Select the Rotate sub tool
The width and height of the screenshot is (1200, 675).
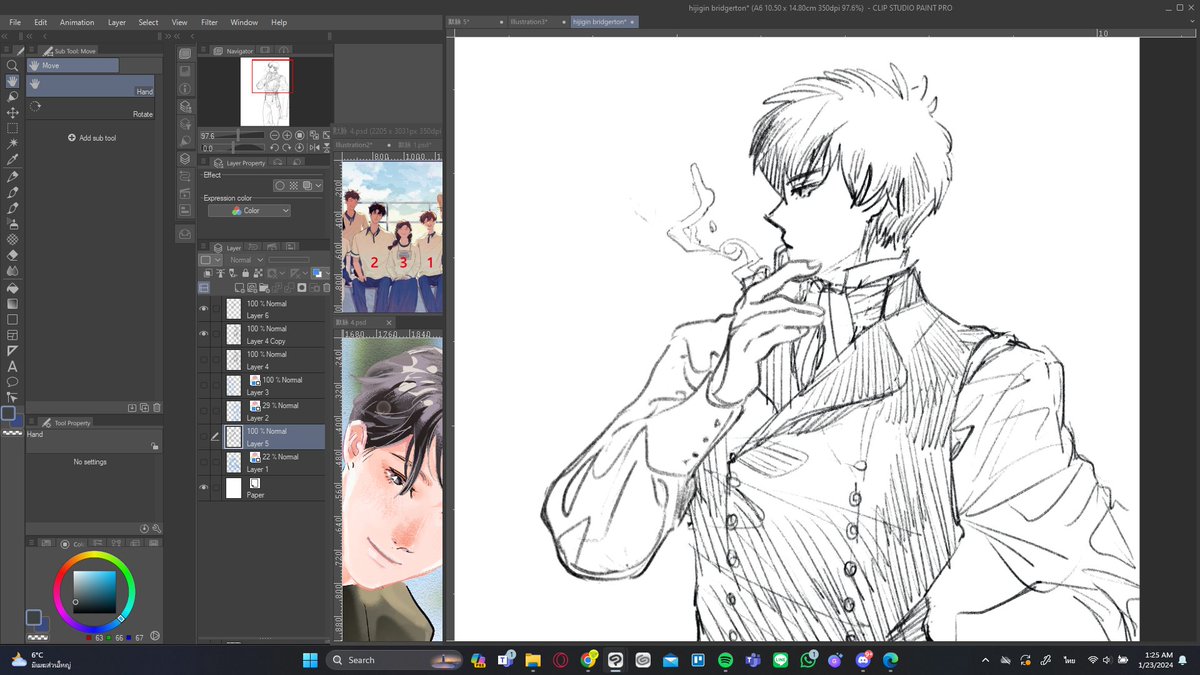pos(90,109)
